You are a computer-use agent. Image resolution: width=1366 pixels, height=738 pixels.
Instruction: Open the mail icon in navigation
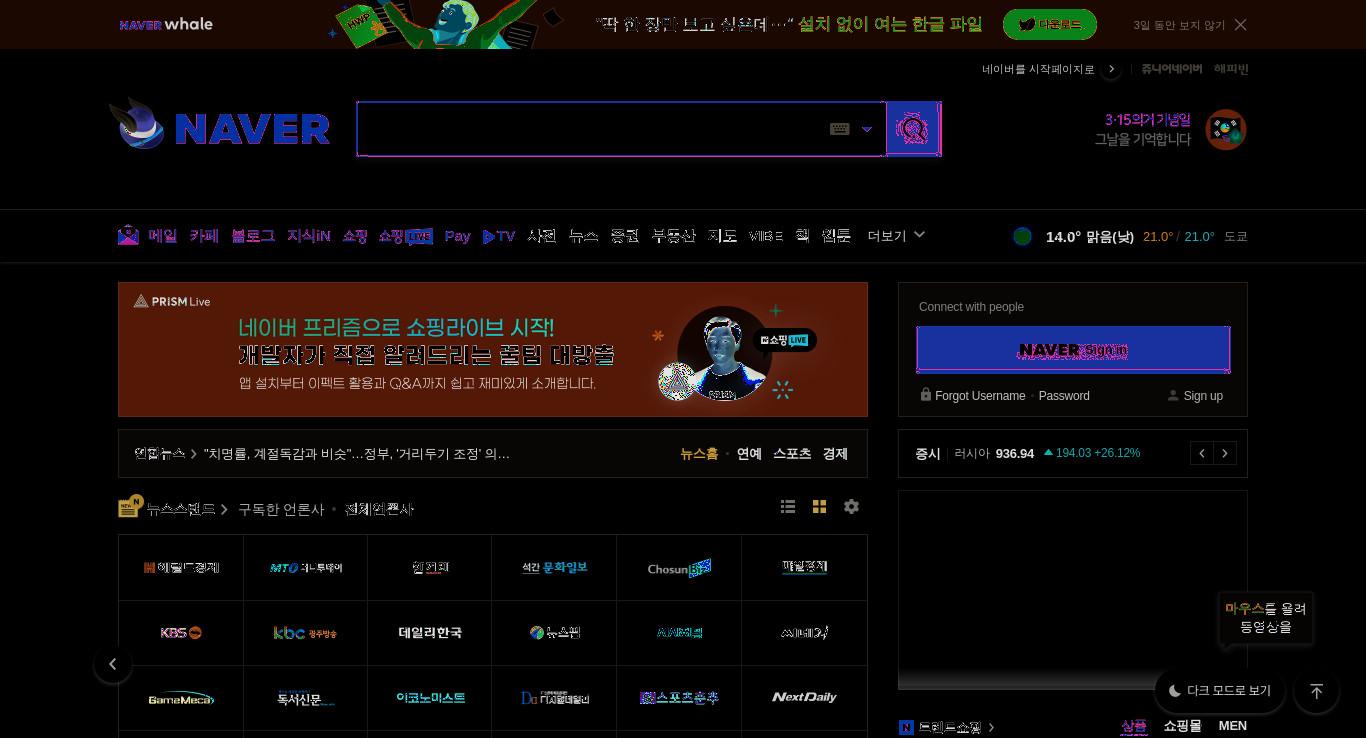[x=128, y=236]
